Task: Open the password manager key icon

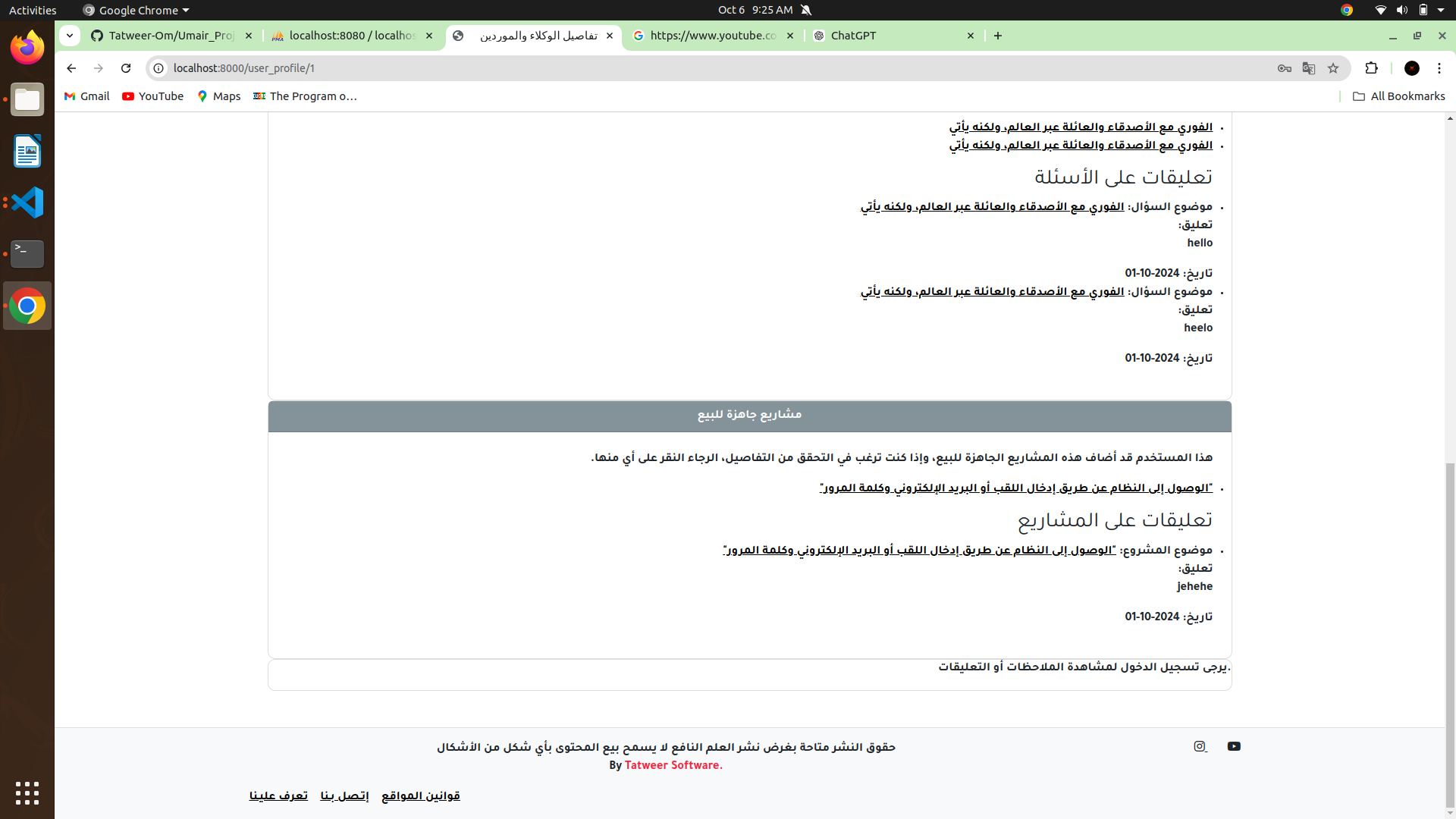Action: click(x=1285, y=68)
